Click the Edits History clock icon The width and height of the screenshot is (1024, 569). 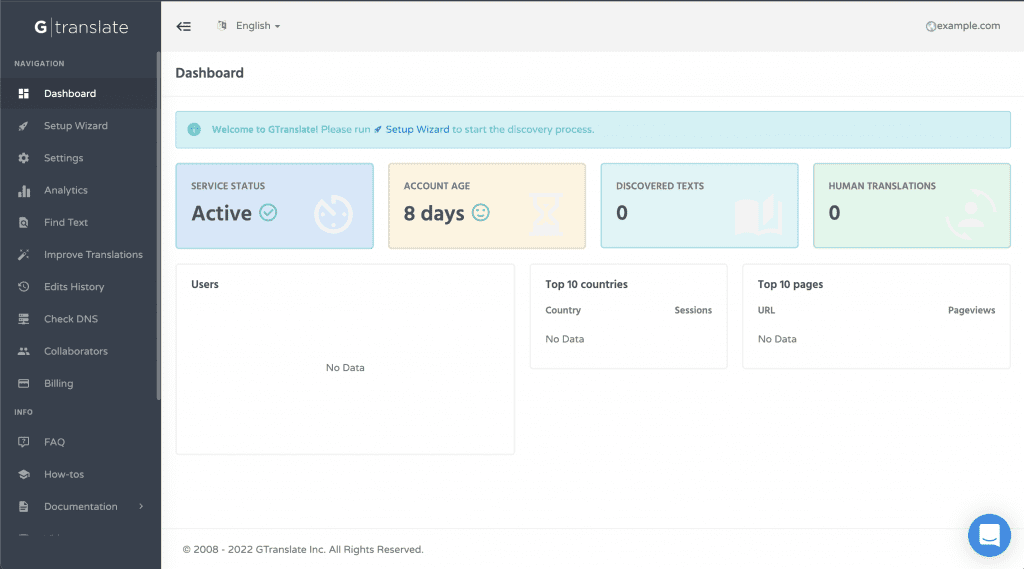(24, 287)
